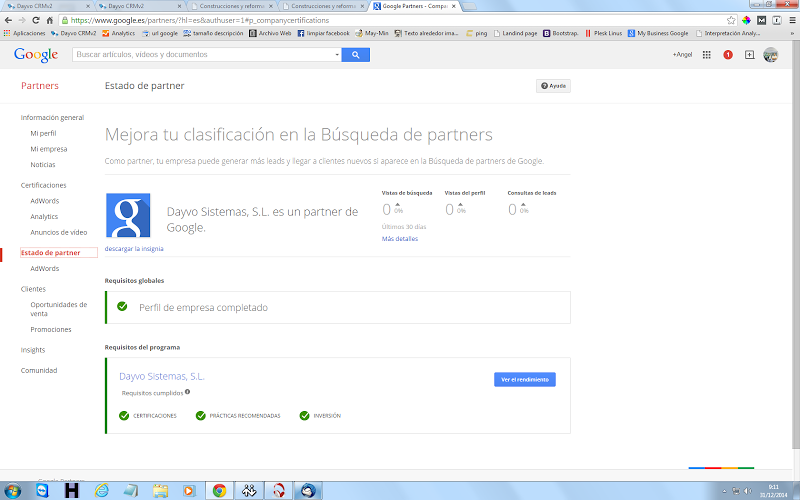Open Comunidad in the sidebar

point(39,370)
